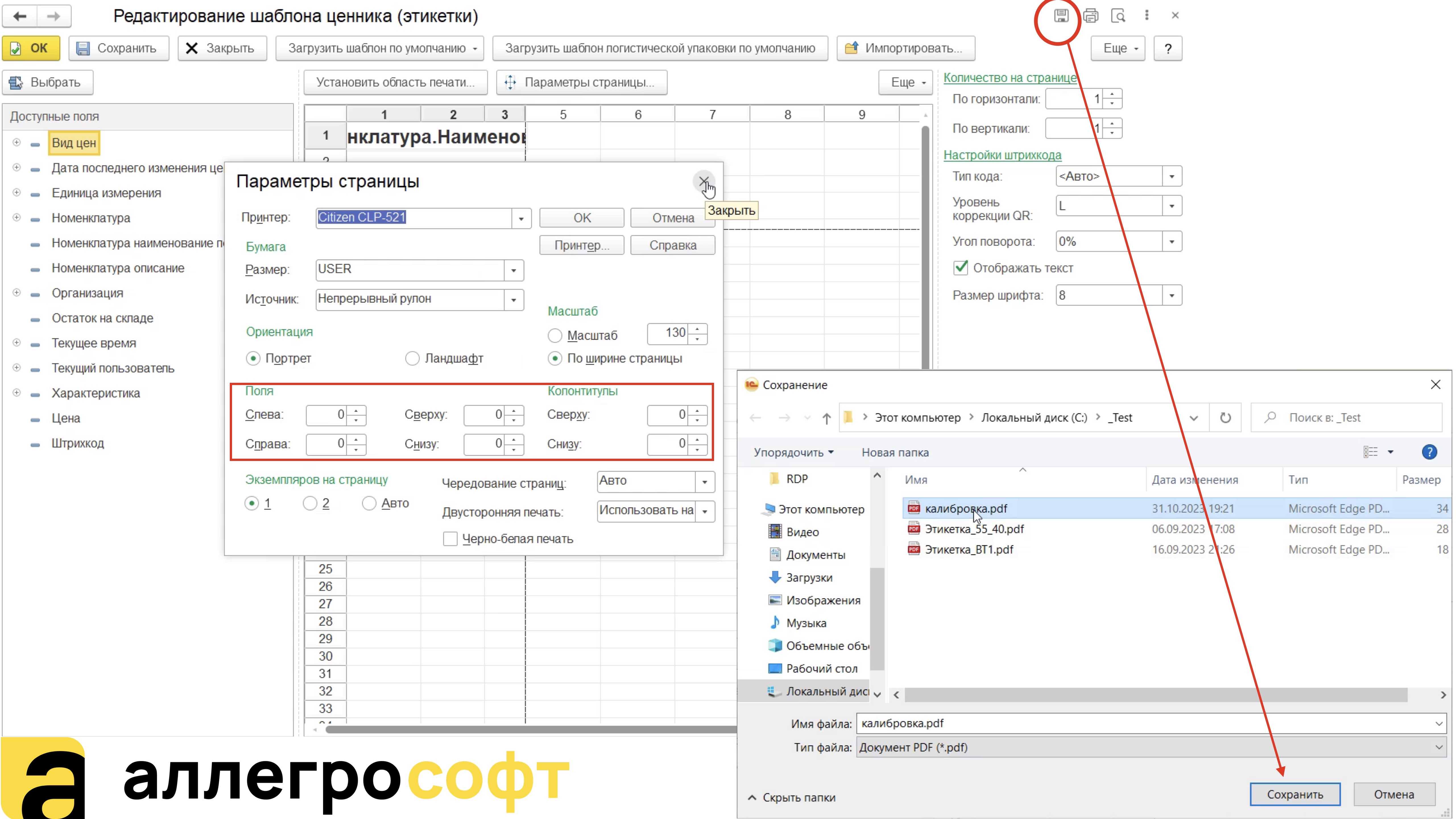Go back with the left arrow

(20, 16)
